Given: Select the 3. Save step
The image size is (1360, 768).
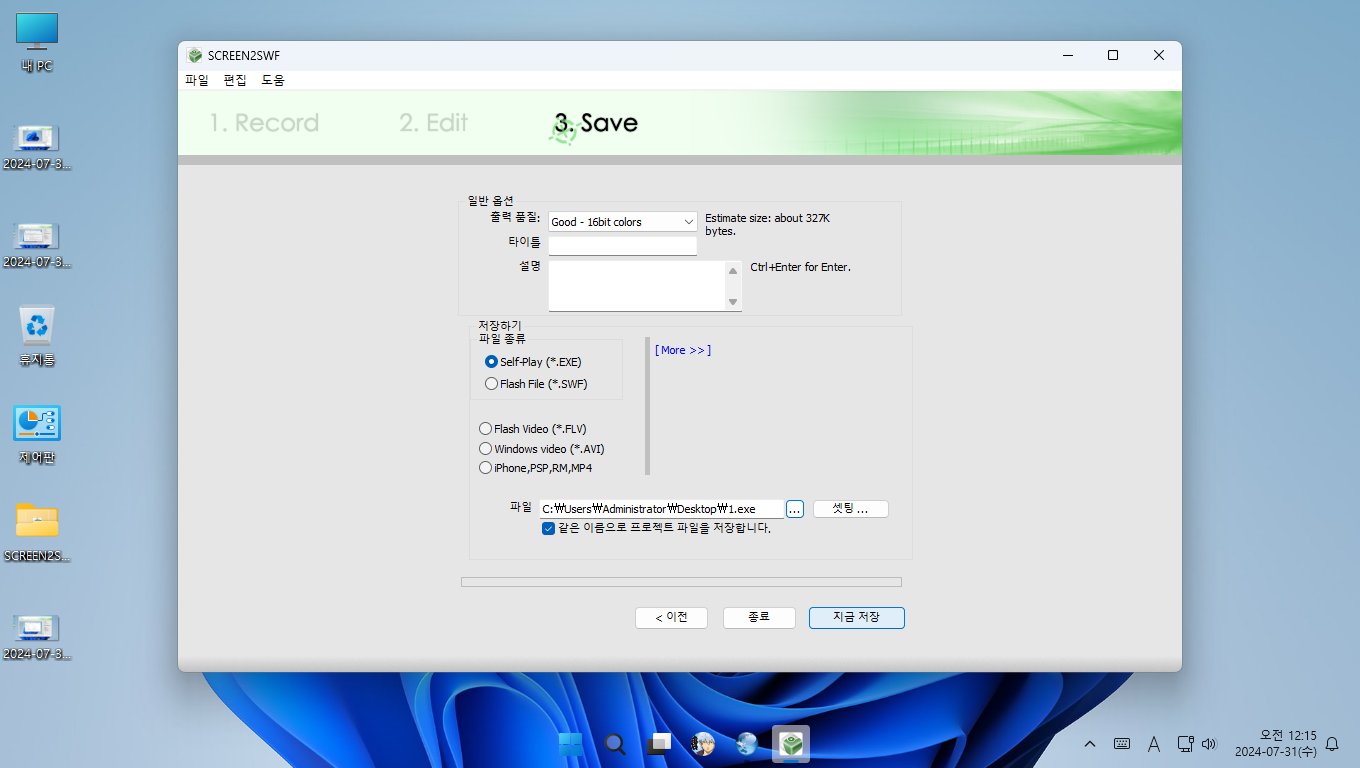Looking at the screenshot, I should point(596,123).
